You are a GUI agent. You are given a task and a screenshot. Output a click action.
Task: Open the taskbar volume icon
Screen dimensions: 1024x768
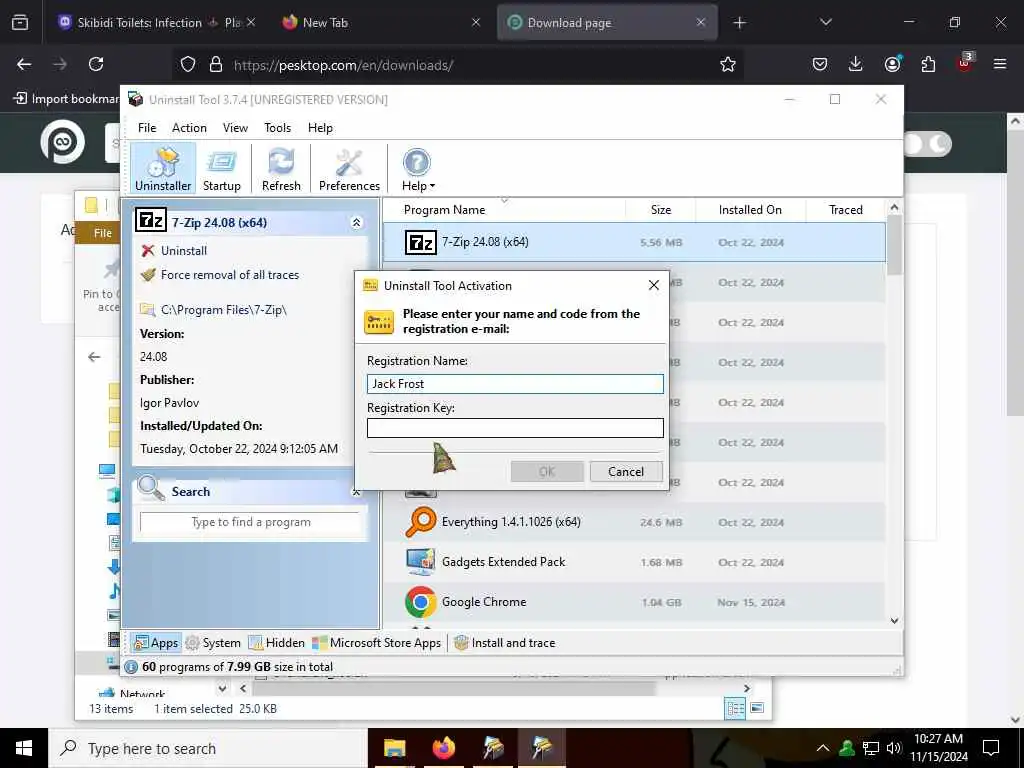point(894,748)
